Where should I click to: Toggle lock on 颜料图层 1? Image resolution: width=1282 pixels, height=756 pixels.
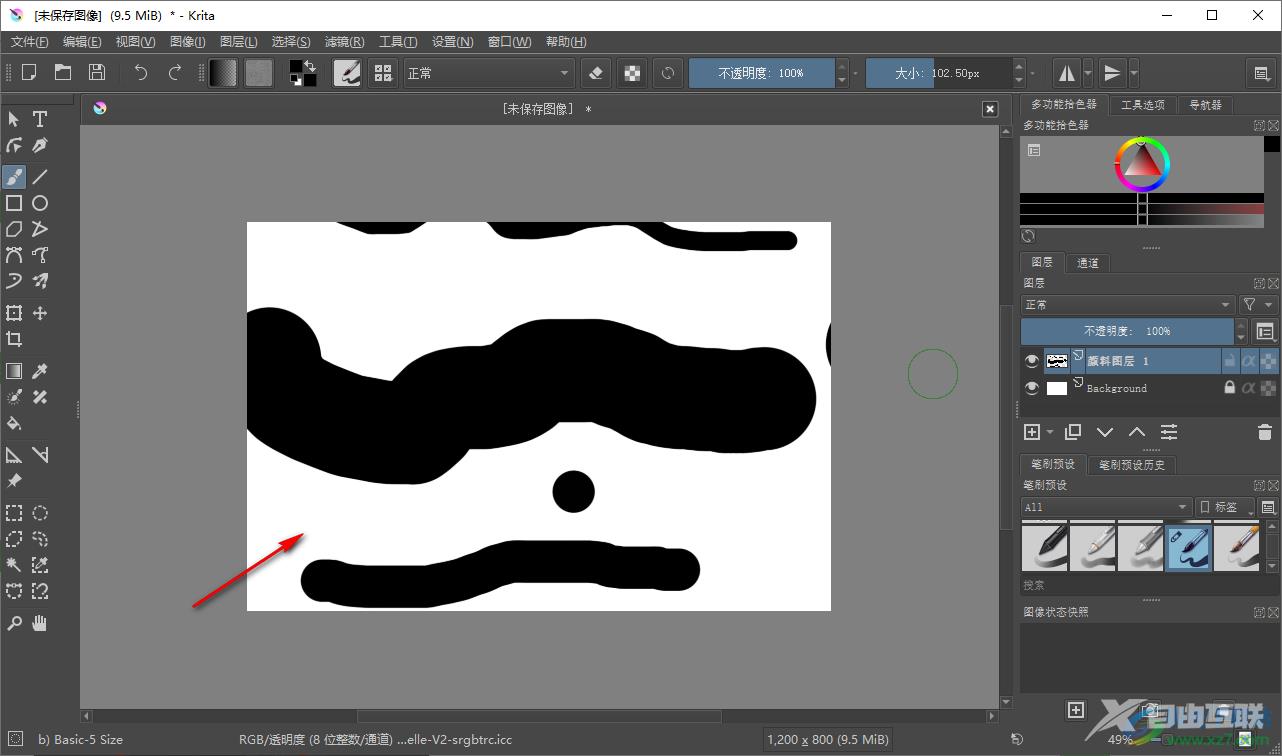click(x=1230, y=361)
